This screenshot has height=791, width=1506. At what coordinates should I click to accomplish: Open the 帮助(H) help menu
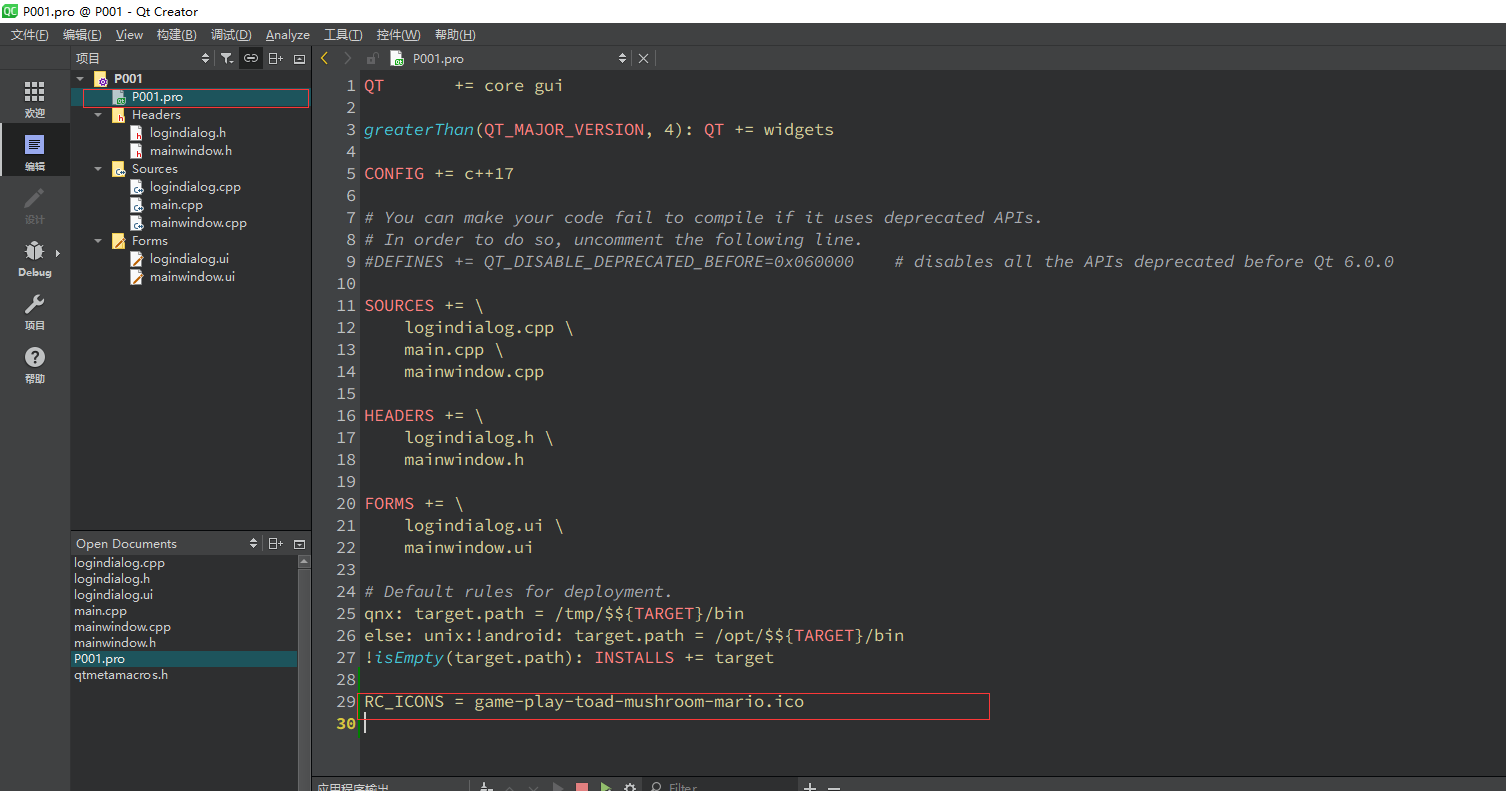click(455, 34)
